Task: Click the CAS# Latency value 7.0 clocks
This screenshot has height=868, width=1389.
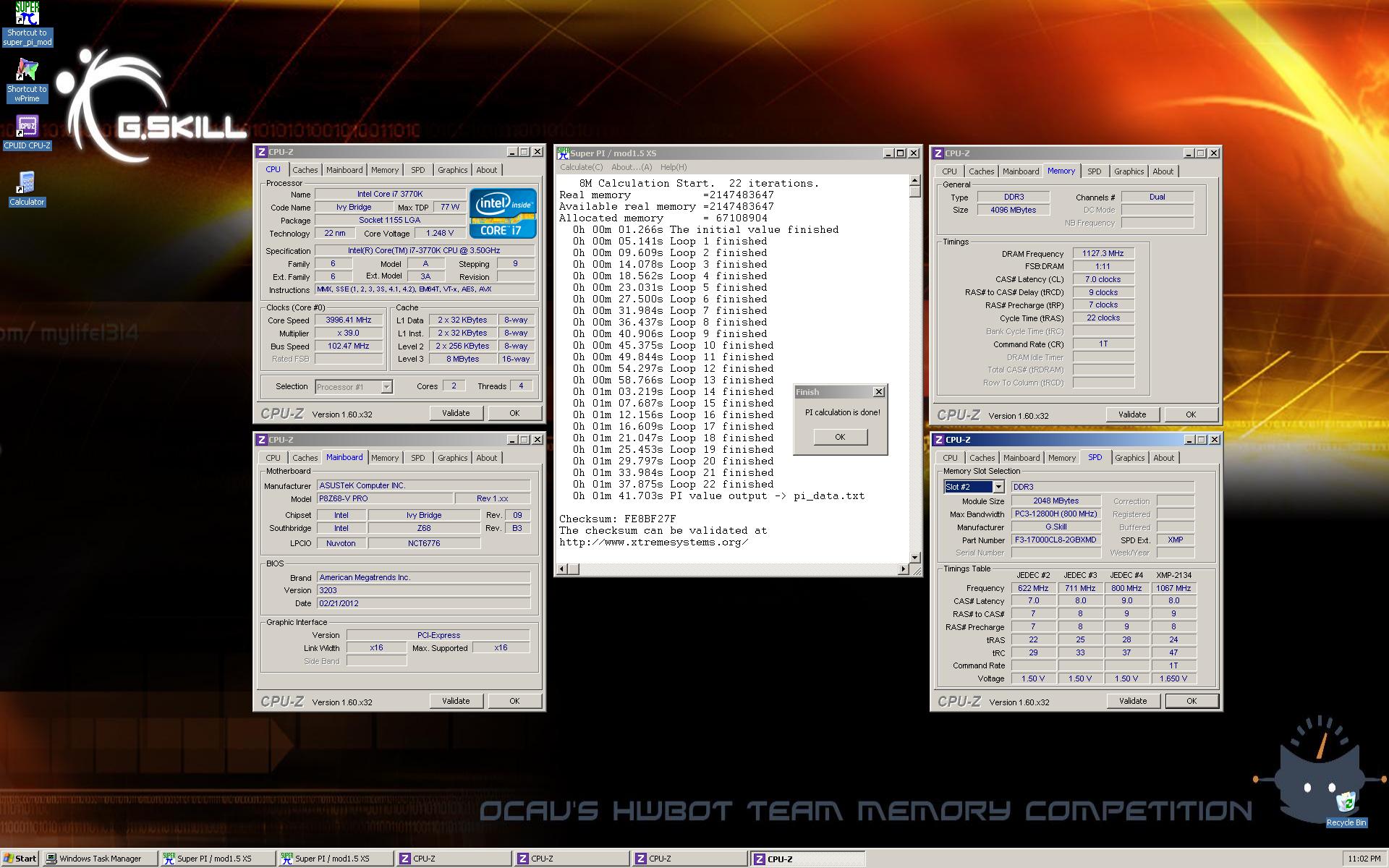Action: [x=1103, y=279]
